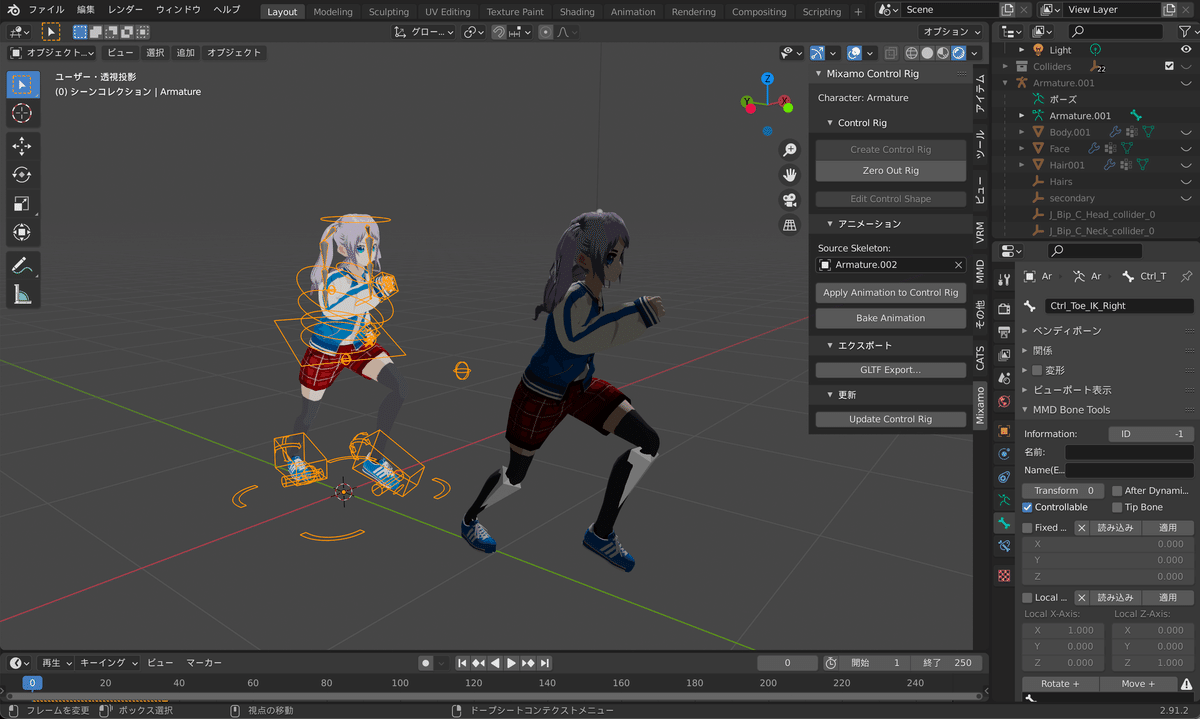Screen dimensions: 1200x719
Task: Switch to the Sculpting workspace tab
Action: (389, 12)
